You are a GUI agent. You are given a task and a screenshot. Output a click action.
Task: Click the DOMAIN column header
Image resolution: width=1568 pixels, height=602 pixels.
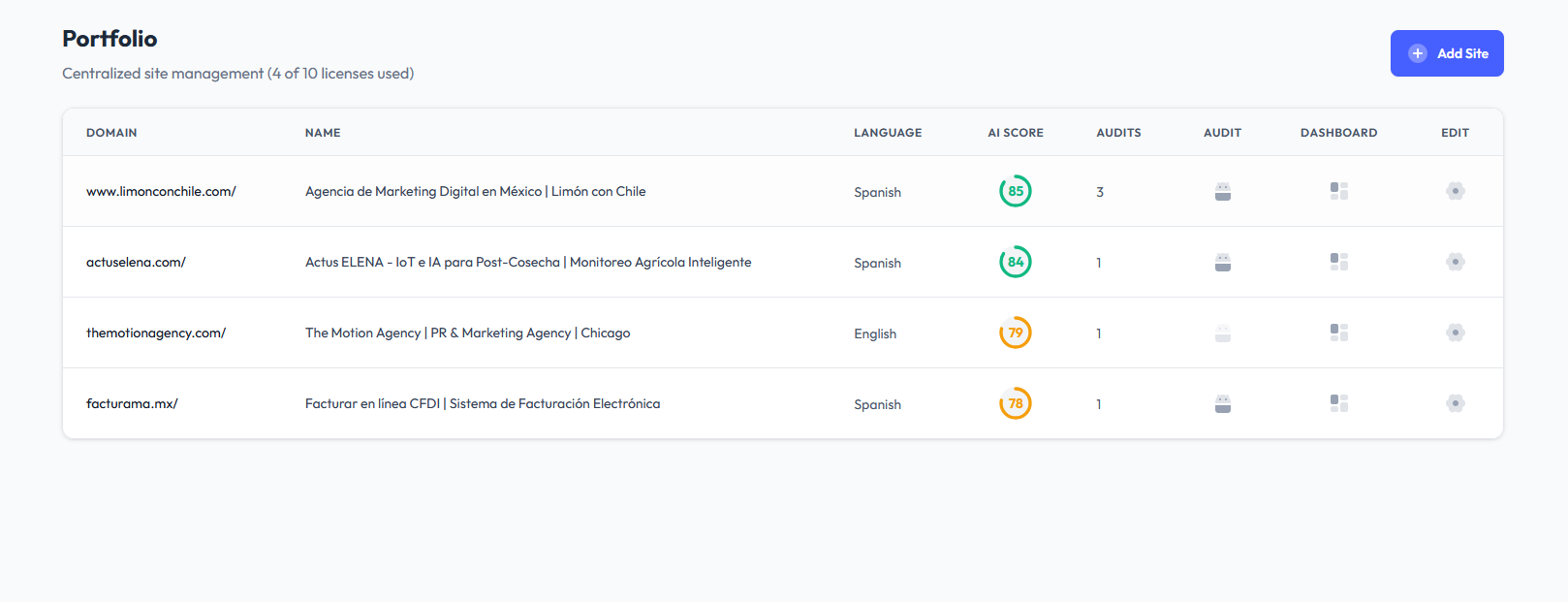[111, 133]
